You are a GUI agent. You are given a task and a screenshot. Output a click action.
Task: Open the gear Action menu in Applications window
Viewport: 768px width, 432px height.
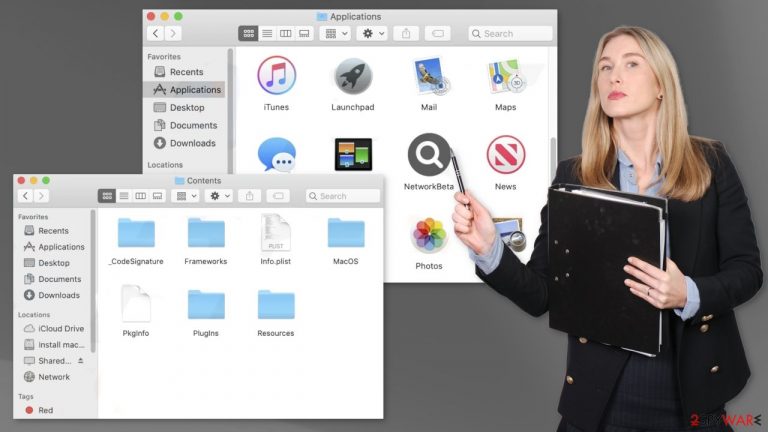372,33
